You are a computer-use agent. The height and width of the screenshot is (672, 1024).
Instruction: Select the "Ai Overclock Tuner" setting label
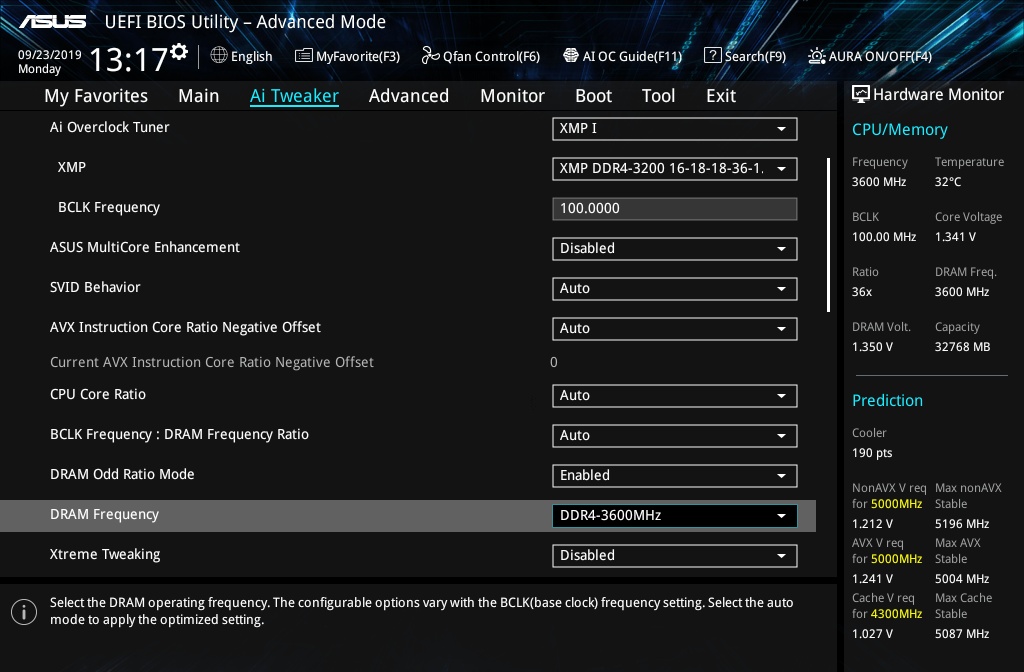[110, 127]
